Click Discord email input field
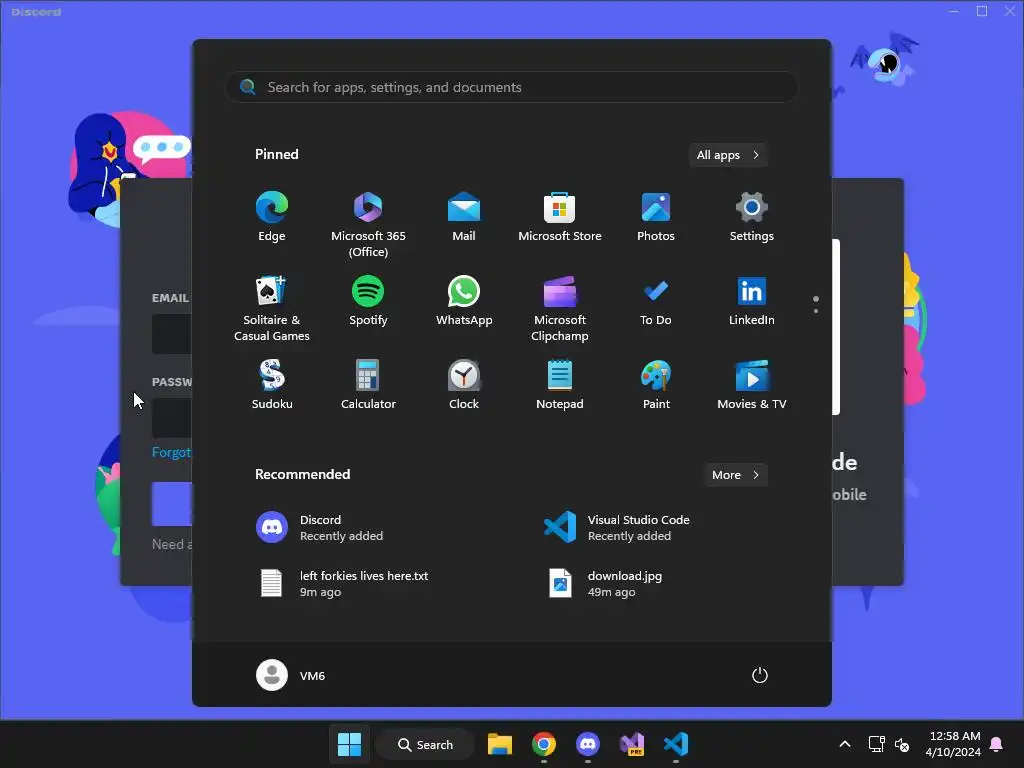Image resolution: width=1024 pixels, height=768 pixels. coord(172,334)
